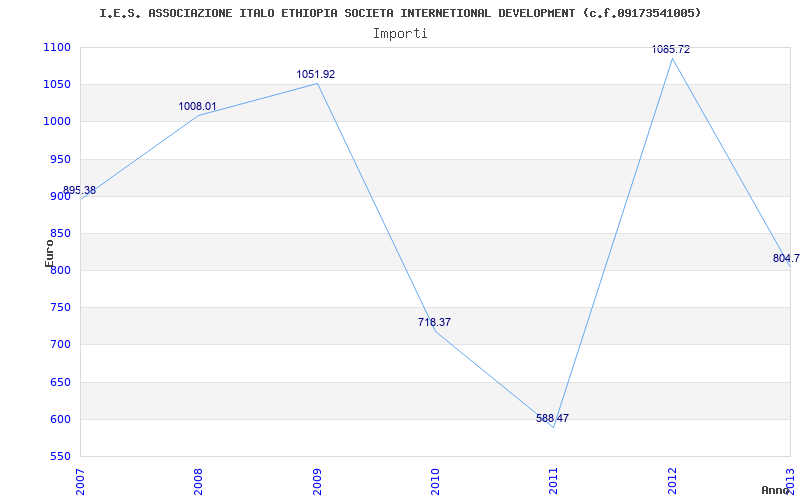
Task: Click the 588.47 minimum value label
Action: click(x=553, y=418)
